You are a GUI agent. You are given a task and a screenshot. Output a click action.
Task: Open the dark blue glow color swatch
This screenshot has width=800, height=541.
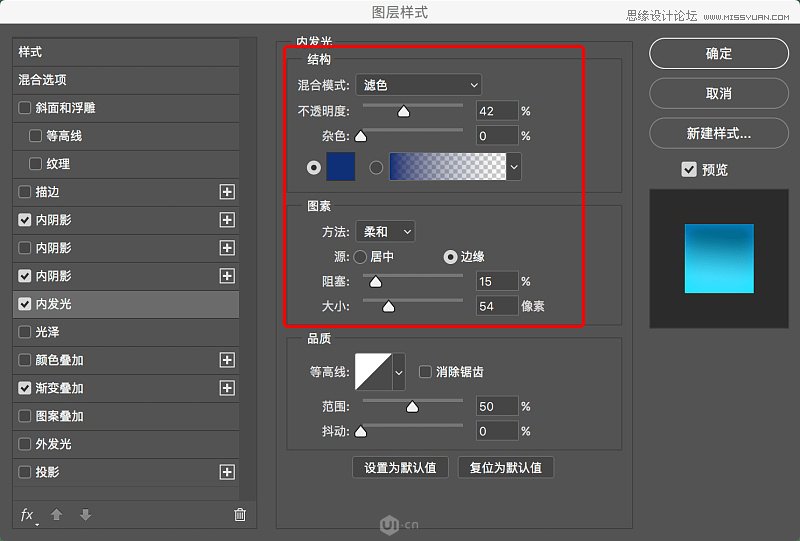(x=340, y=167)
